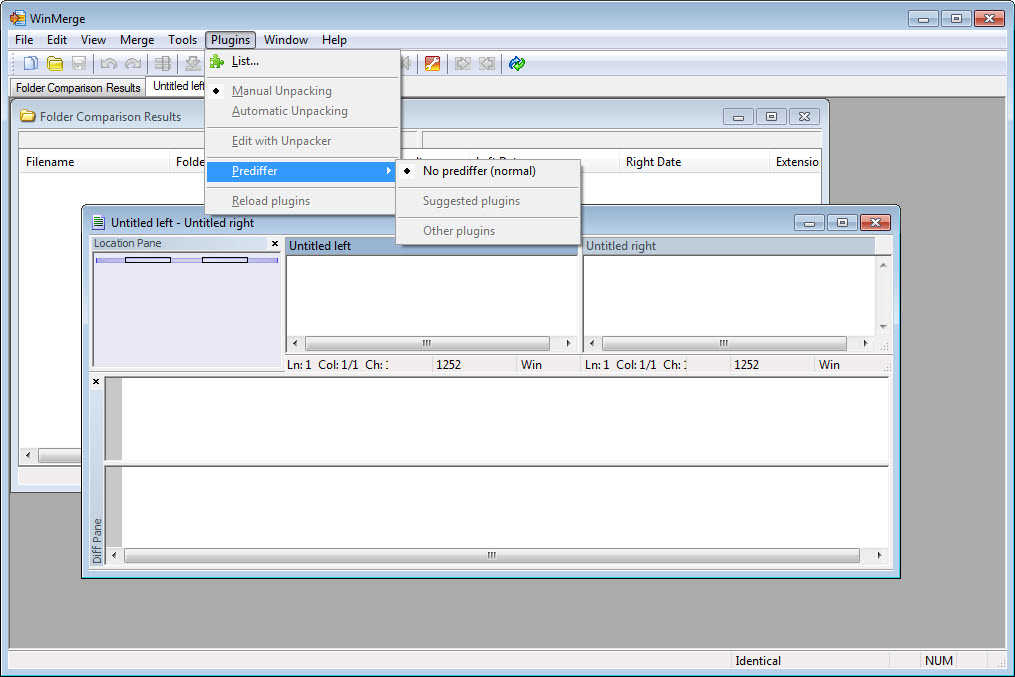Open Options via the wrench toolbar icon
Viewport: 1015px width, 677px height.
(432, 63)
